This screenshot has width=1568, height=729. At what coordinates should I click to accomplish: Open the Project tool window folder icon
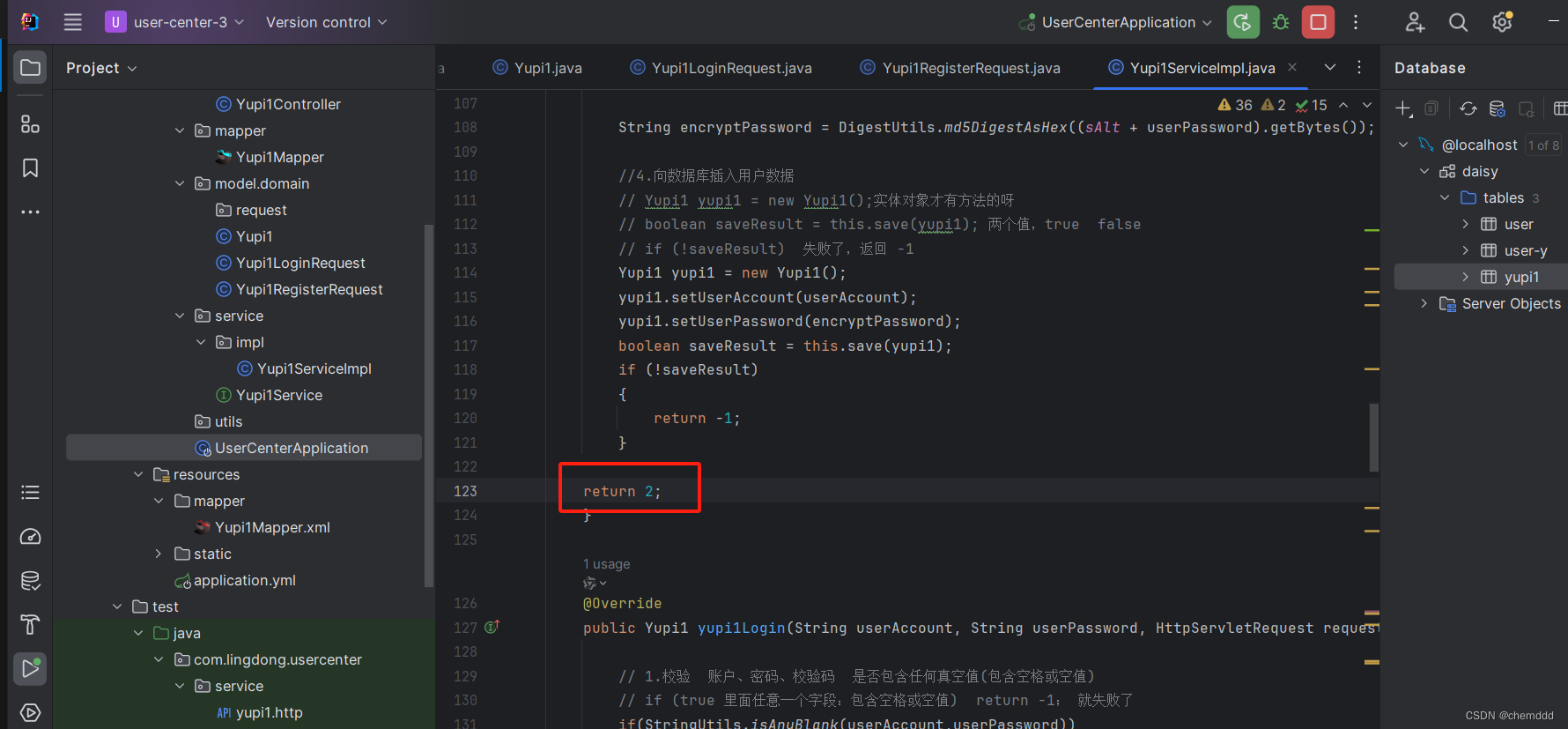30,68
